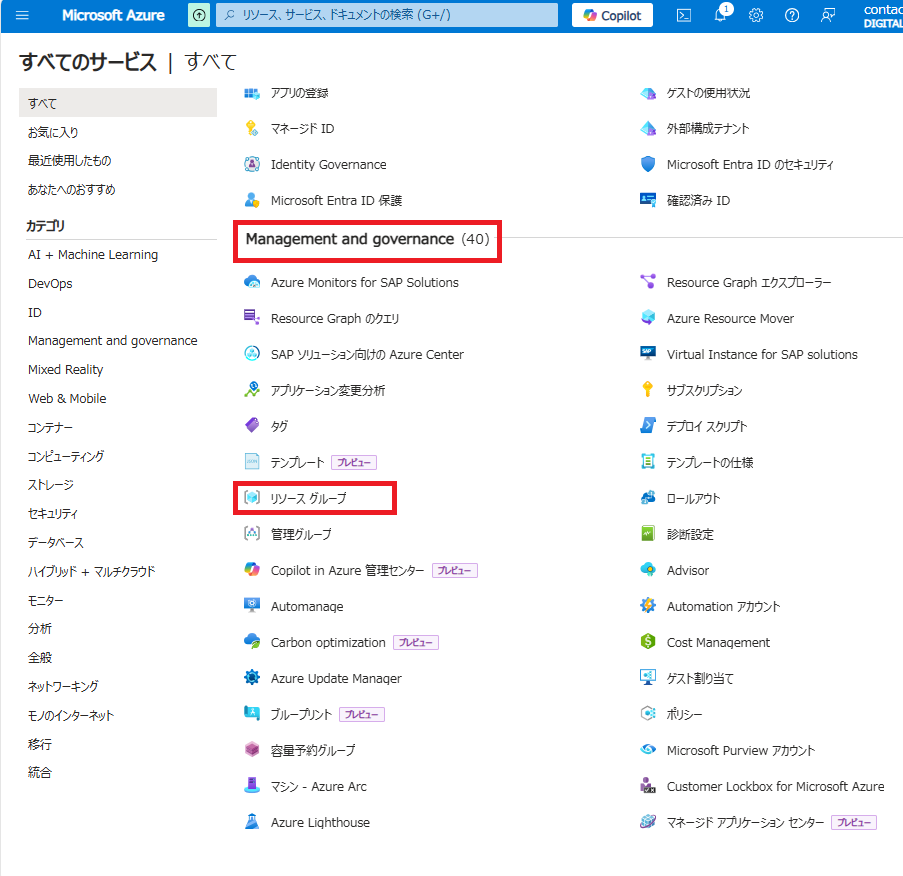Image resolution: width=903 pixels, height=876 pixels.
Task: Open the Automanage link
Action: (x=307, y=606)
